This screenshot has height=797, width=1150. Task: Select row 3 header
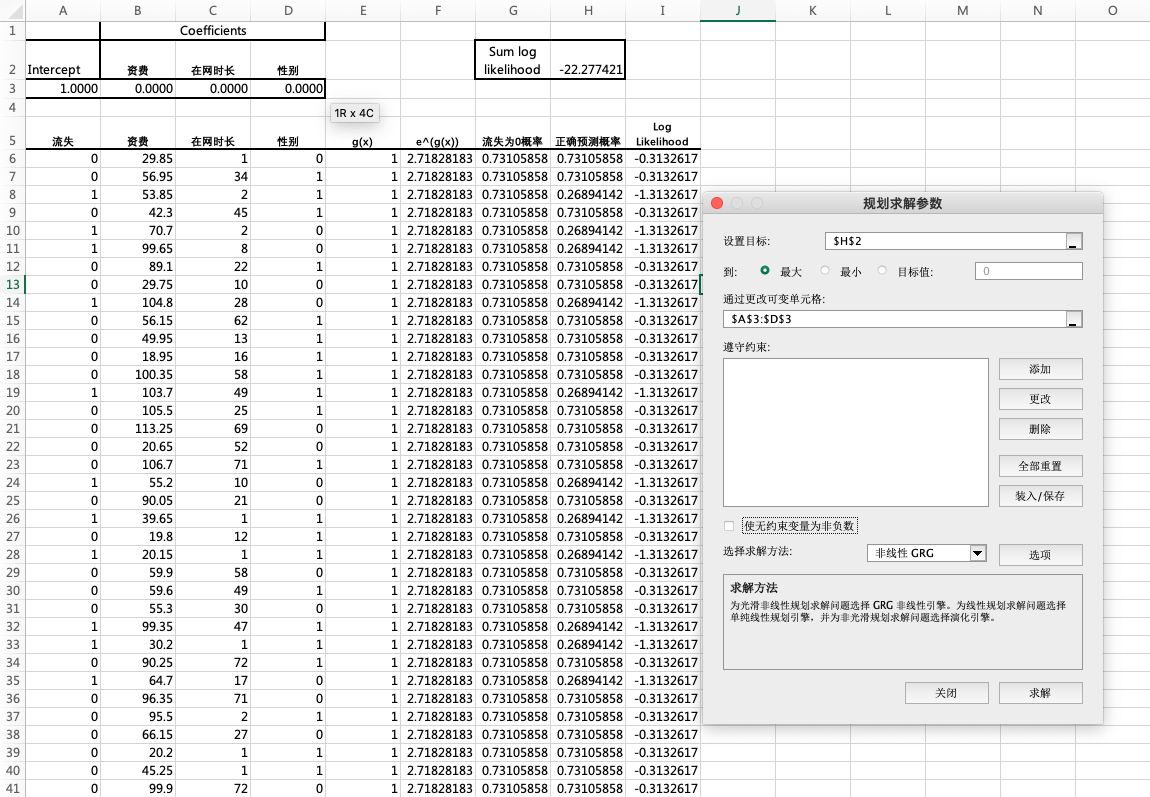tap(12, 89)
